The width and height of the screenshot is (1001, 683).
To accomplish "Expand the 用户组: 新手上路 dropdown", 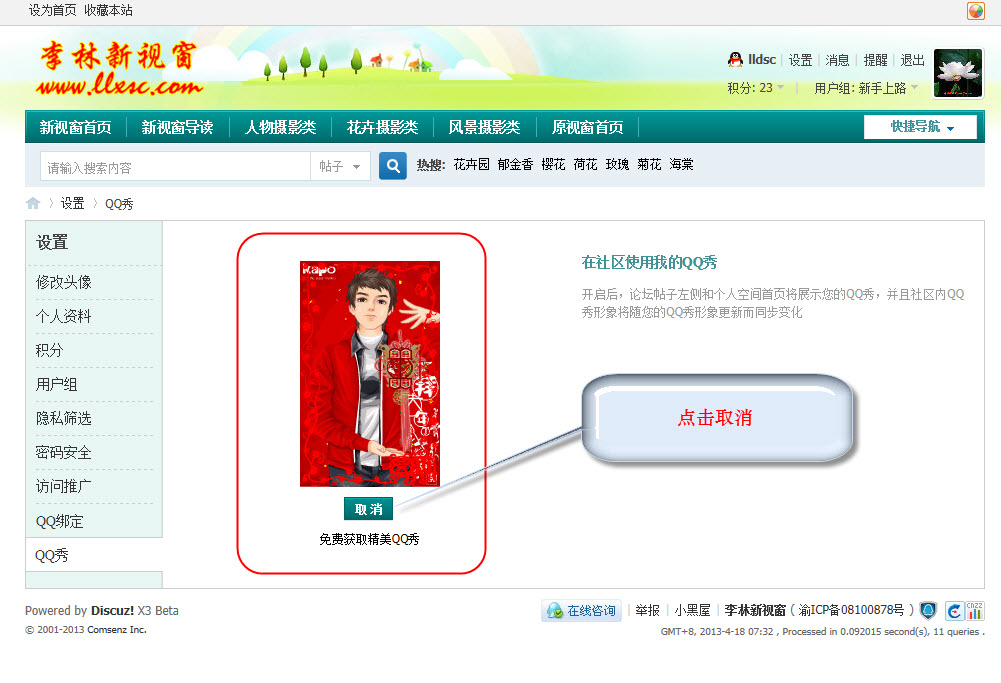I will pyautogui.click(x=866, y=88).
